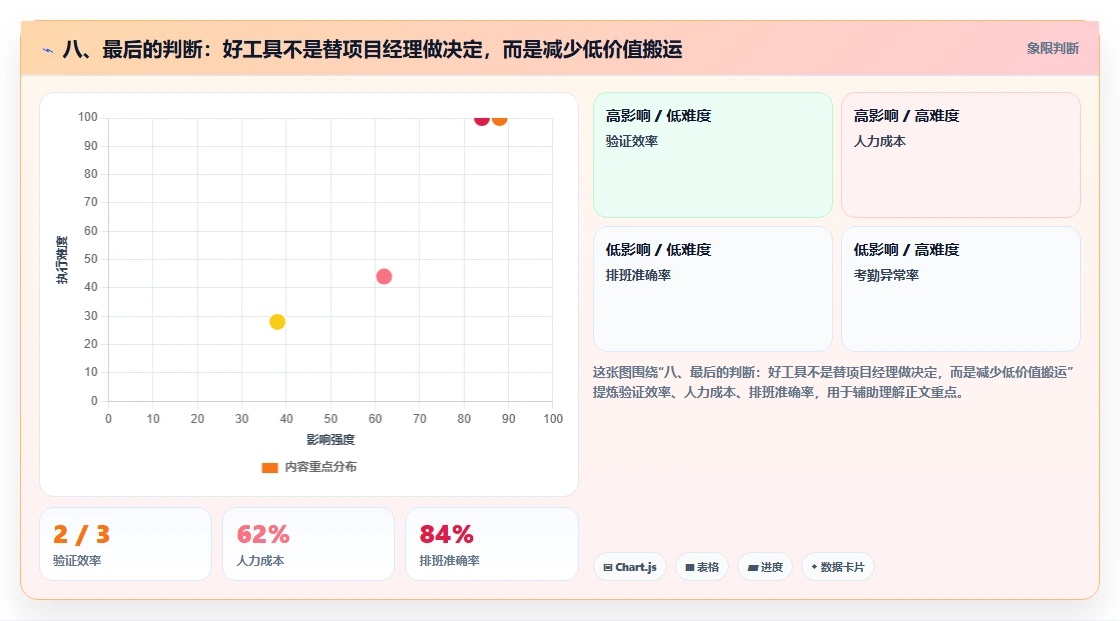Image resolution: width=1120 pixels, height=621 pixels.
Task: Click the 84% 排班准确率 stat card
Action: tap(491, 545)
